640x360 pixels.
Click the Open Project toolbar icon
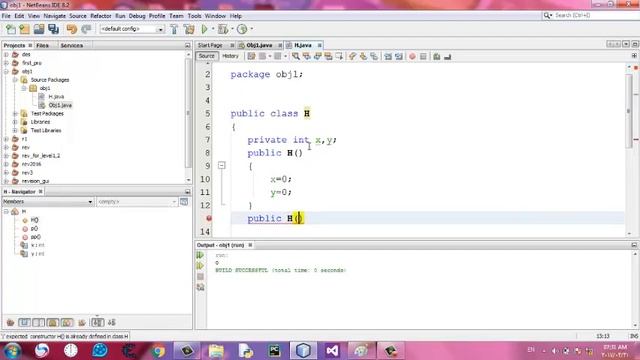click(x=39, y=29)
